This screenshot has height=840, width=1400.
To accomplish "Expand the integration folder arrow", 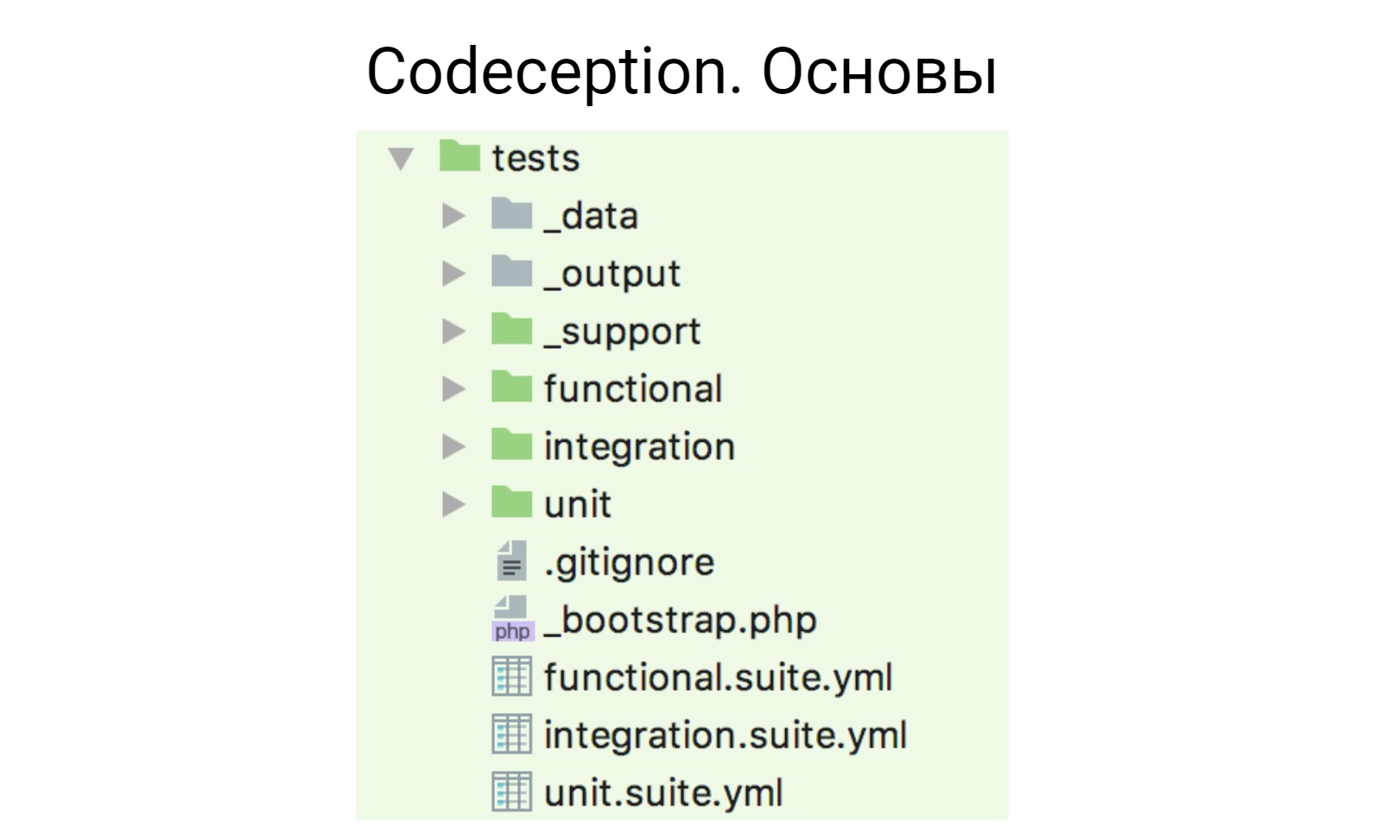I will pyautogui.click(x=453, y=447).
